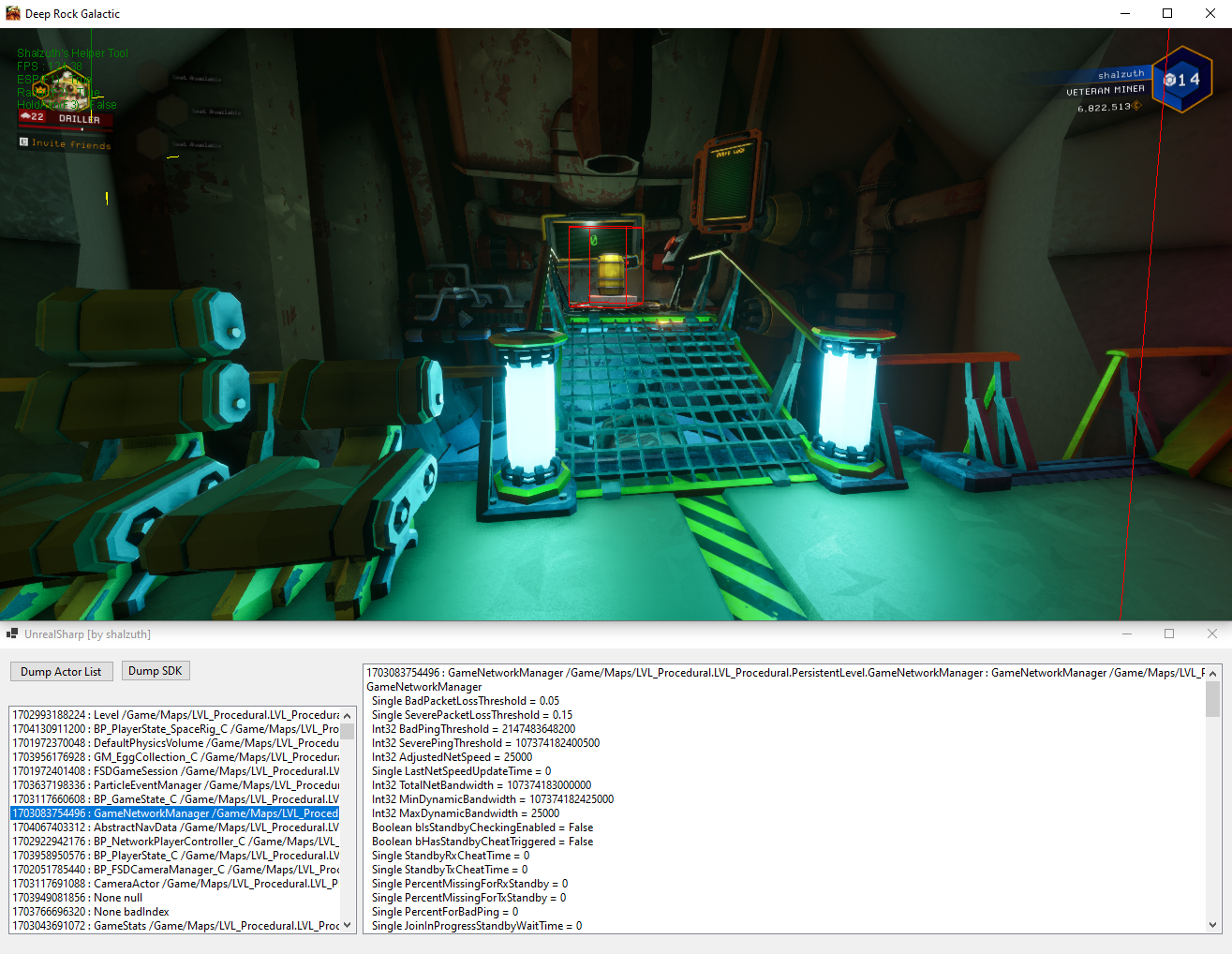The height and width of the screenshot is (954, 1232).
Task: Click the BadPacketLossThreshold = 0.05 line
Action: point(466,701)
